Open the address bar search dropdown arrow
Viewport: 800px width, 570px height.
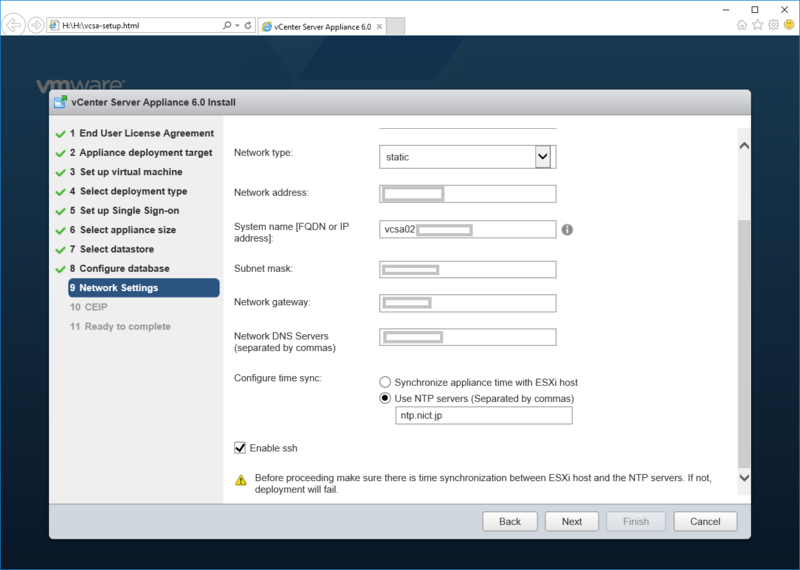point(238,25)
